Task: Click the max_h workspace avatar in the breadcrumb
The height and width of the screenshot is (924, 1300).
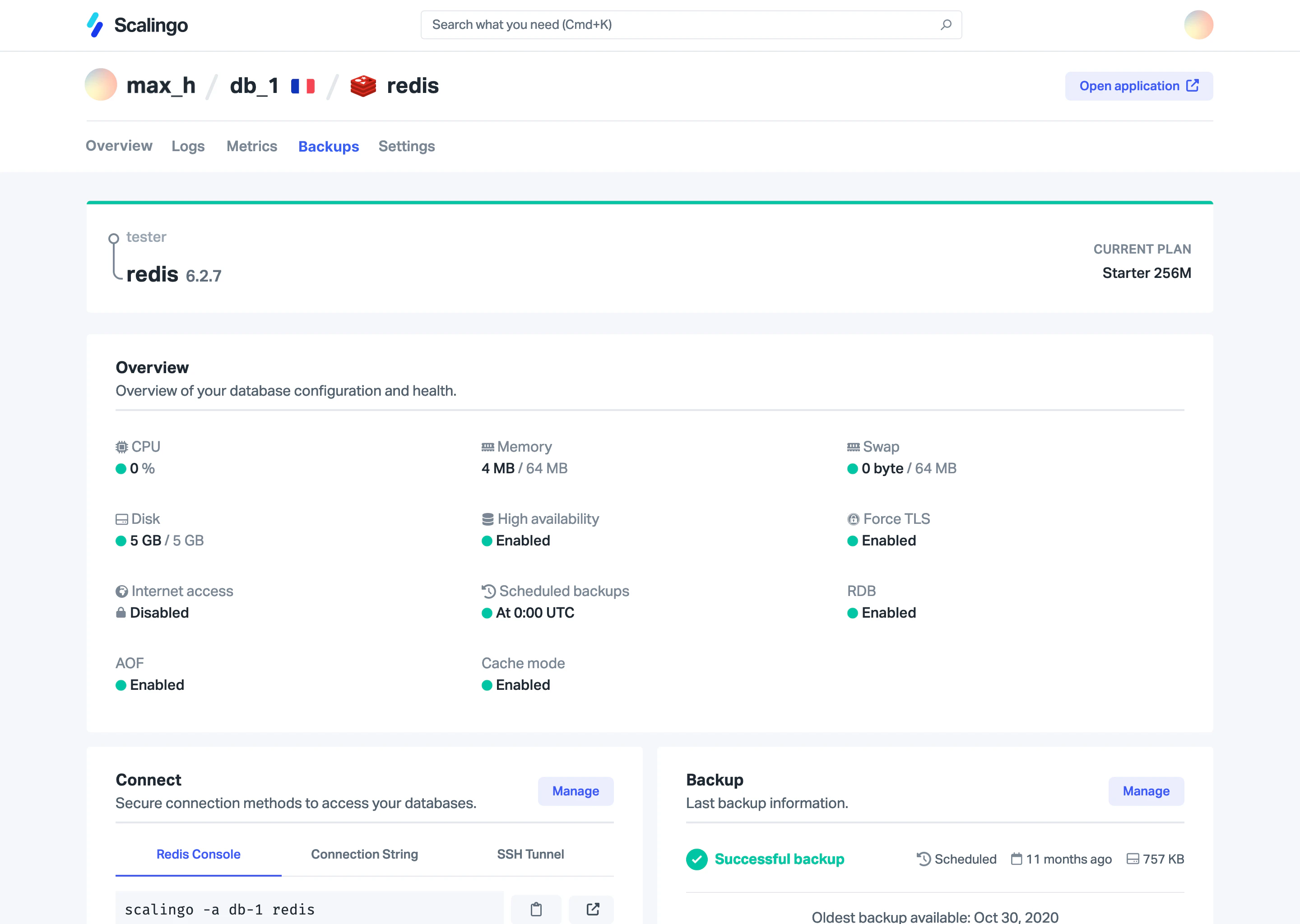Action: 101,85
